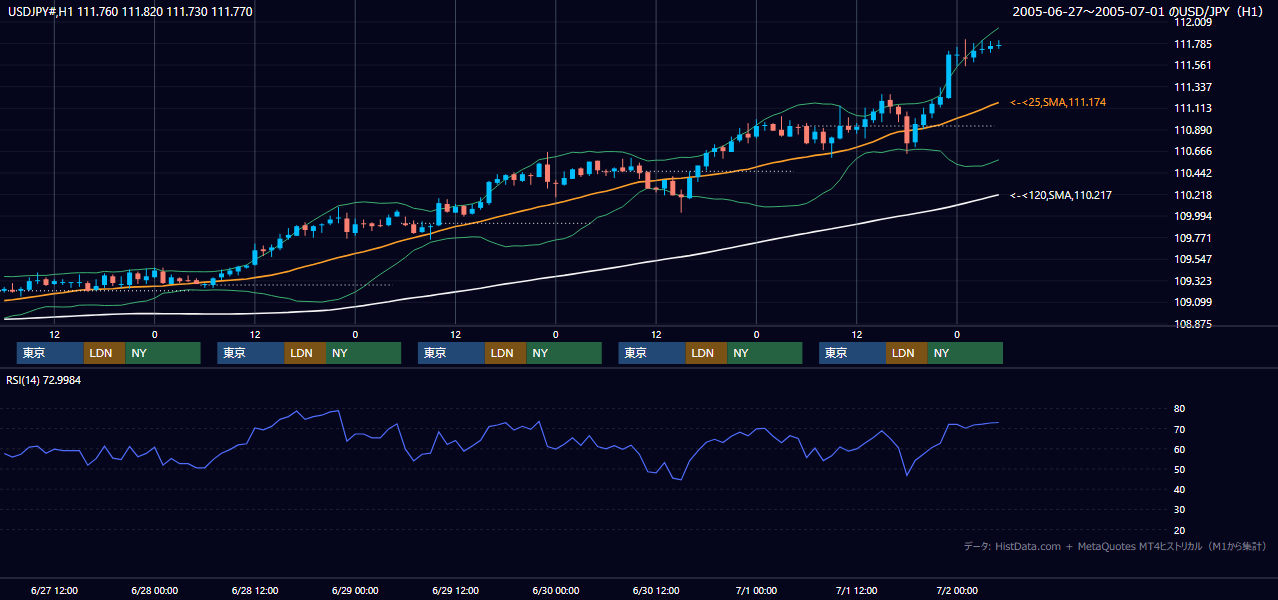Click the 6/29 00:00 date label

(x=355, y=590)
